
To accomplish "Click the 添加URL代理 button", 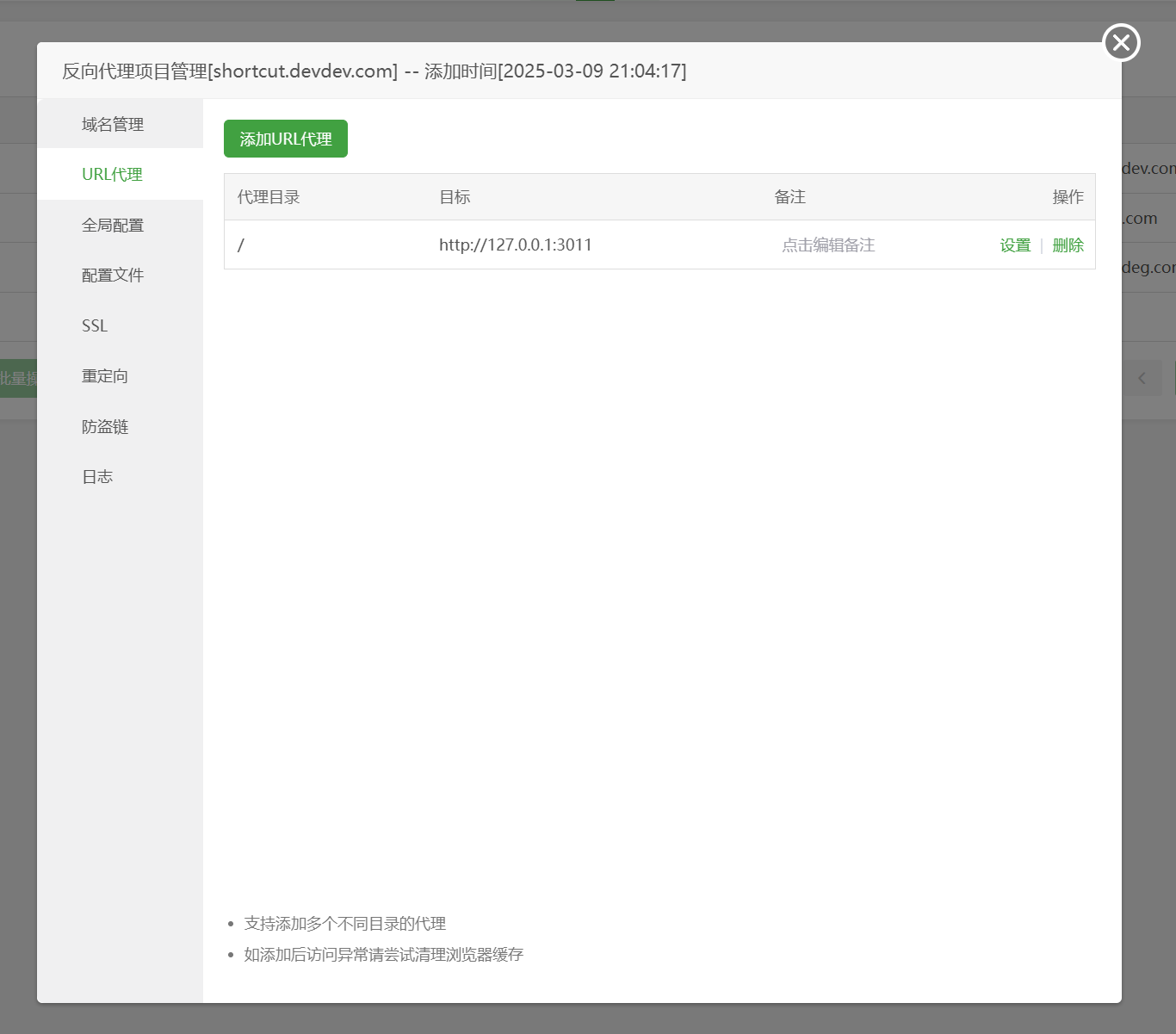I will [x=286, y=139].
